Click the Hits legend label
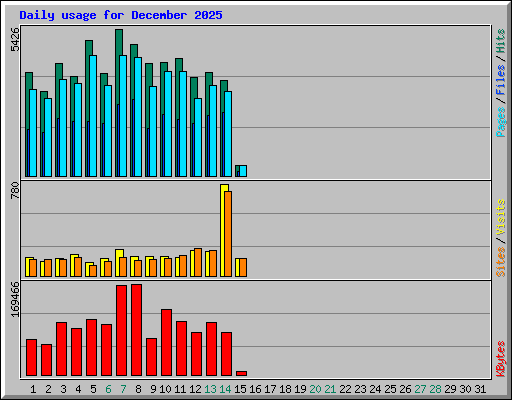The image size is (512, 400). (501, 41)
